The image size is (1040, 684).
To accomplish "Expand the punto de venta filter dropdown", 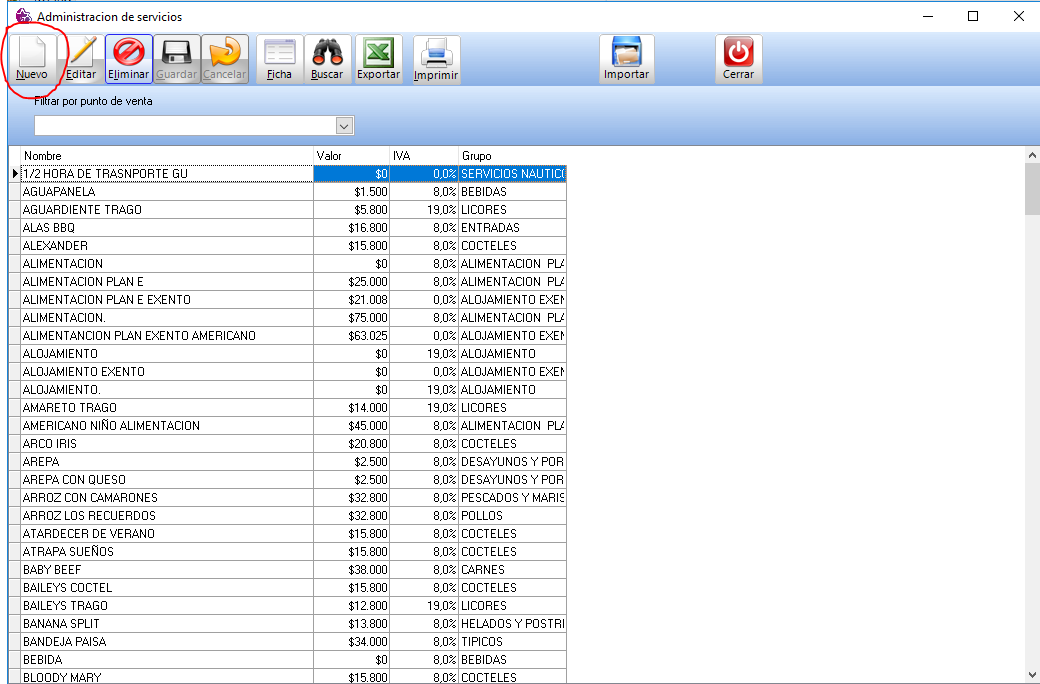I will [x=344, y=126].
